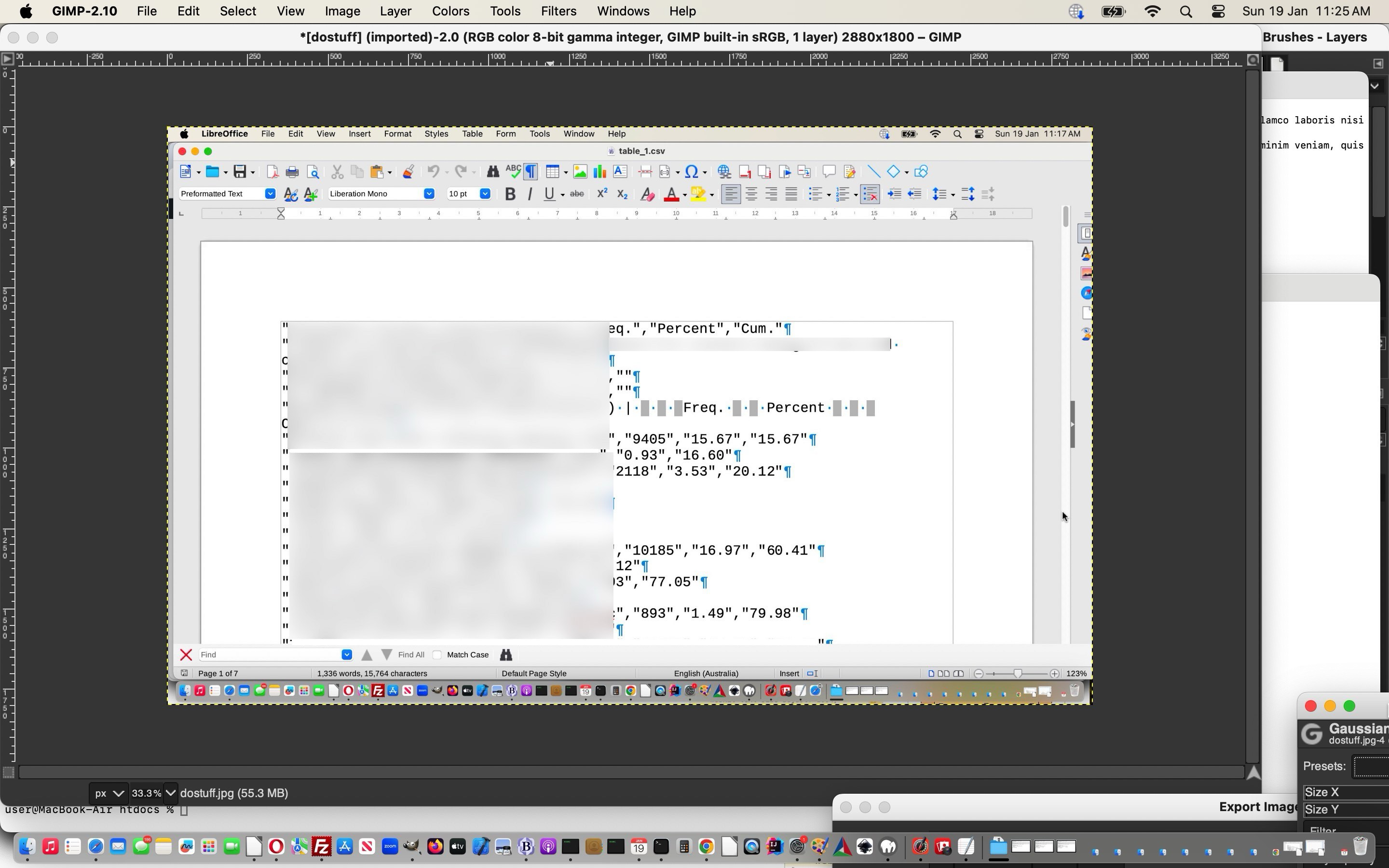Open the dock panel tab configuration arrow button
Image resolution: width=1389 pixels, height=868 pixels.
click(x=1378, y=64)
